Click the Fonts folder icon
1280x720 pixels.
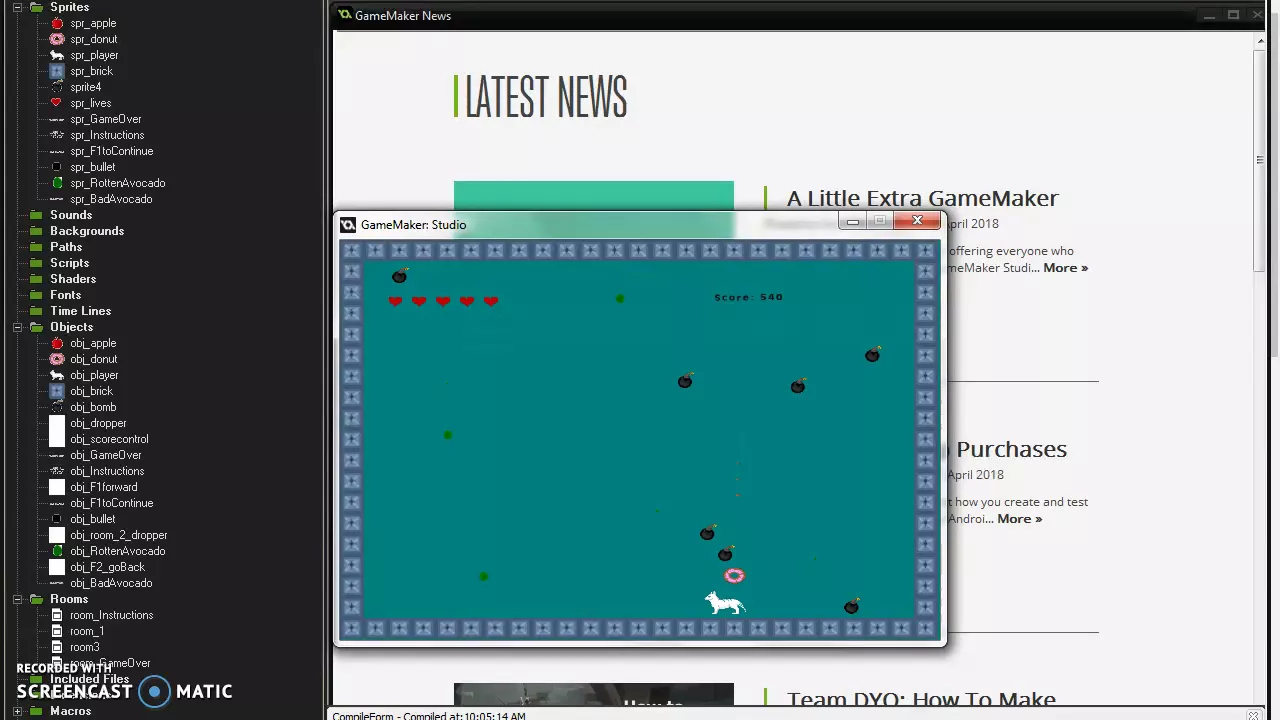point(37,295)
